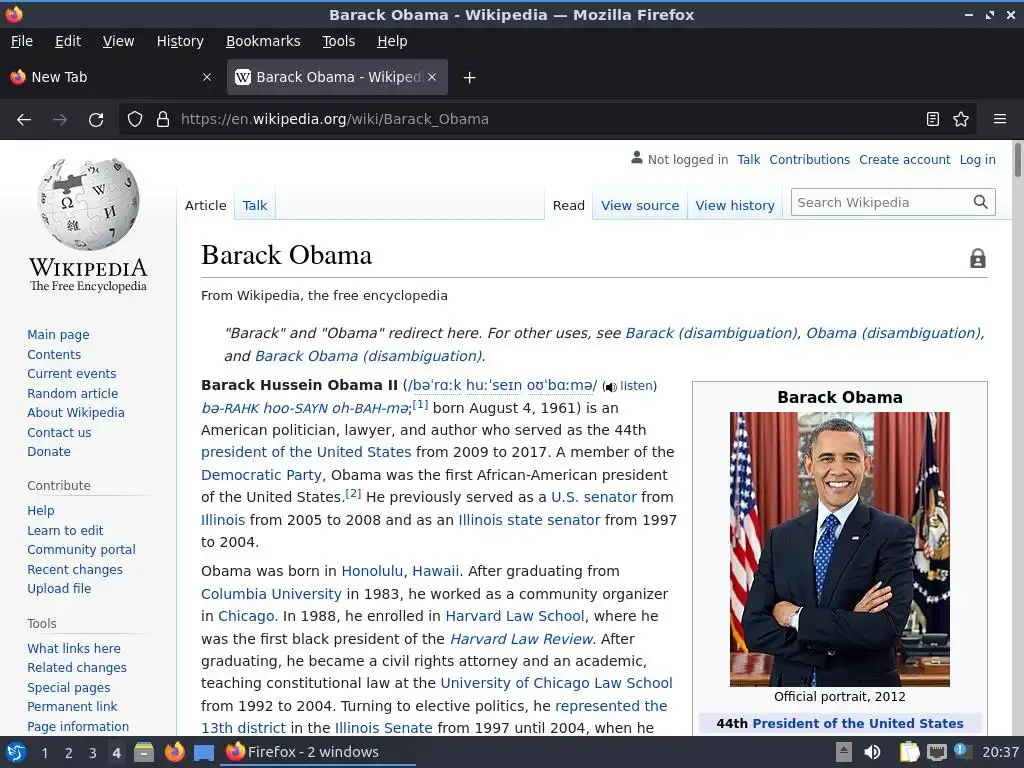This screenshot has width=1024, height=768.
Task: Open file manager from the taskbar
Action: click(144, 752)
